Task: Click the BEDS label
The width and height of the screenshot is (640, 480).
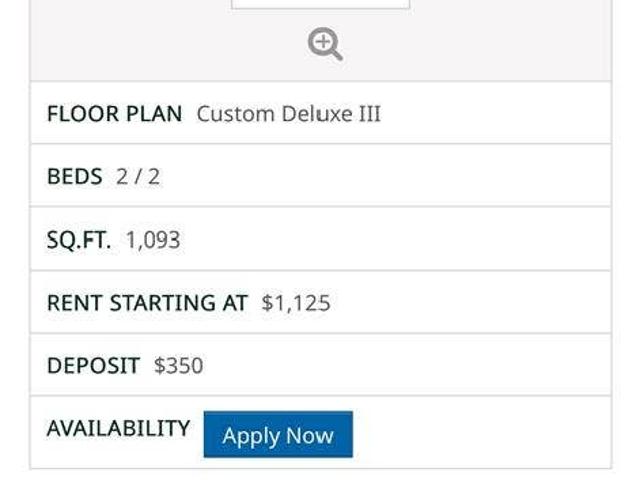Action: point(74,177)
